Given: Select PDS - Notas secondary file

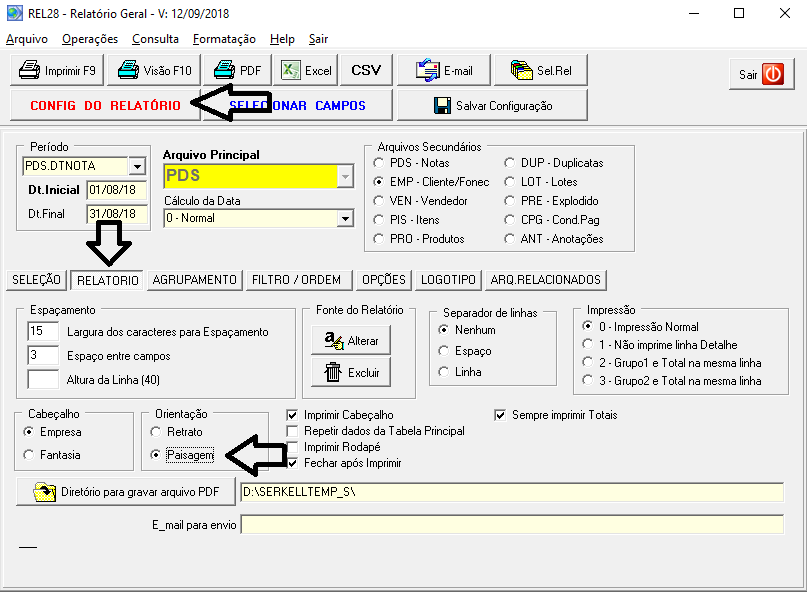Looking at the screenshot, I should coord(378,163).
